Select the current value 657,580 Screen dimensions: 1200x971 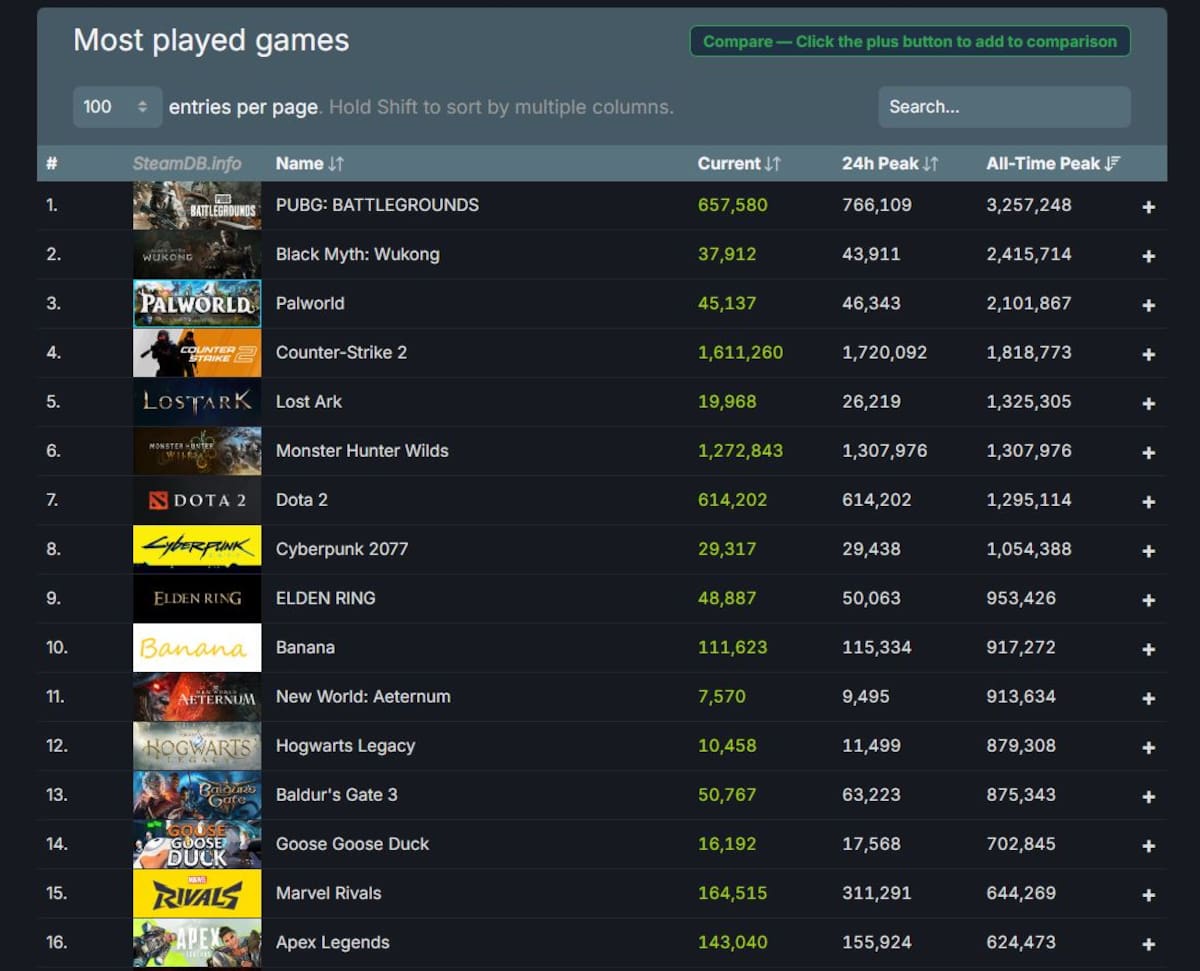(733, 205)
